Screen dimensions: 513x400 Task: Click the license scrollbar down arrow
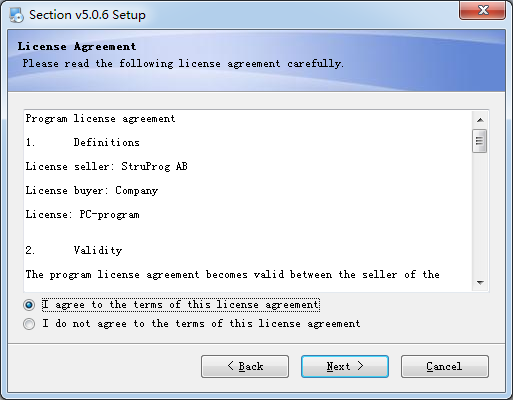pos(480,282)
